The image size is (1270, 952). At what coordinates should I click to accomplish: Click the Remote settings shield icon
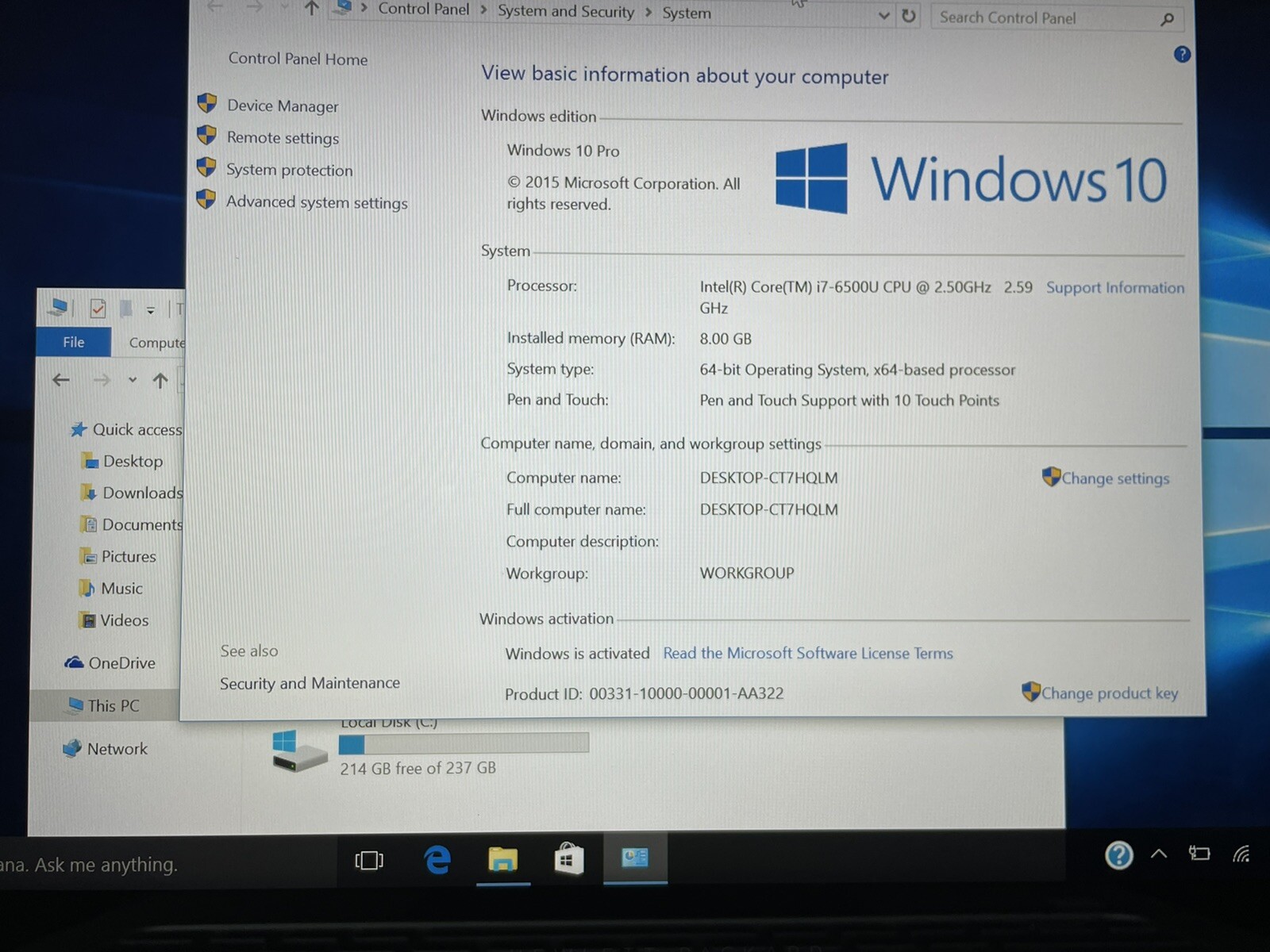tap(207, 135)
